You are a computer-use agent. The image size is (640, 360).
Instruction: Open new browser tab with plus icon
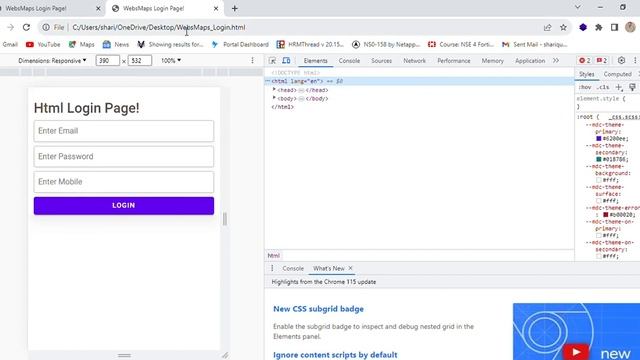(x=235, y=8)
